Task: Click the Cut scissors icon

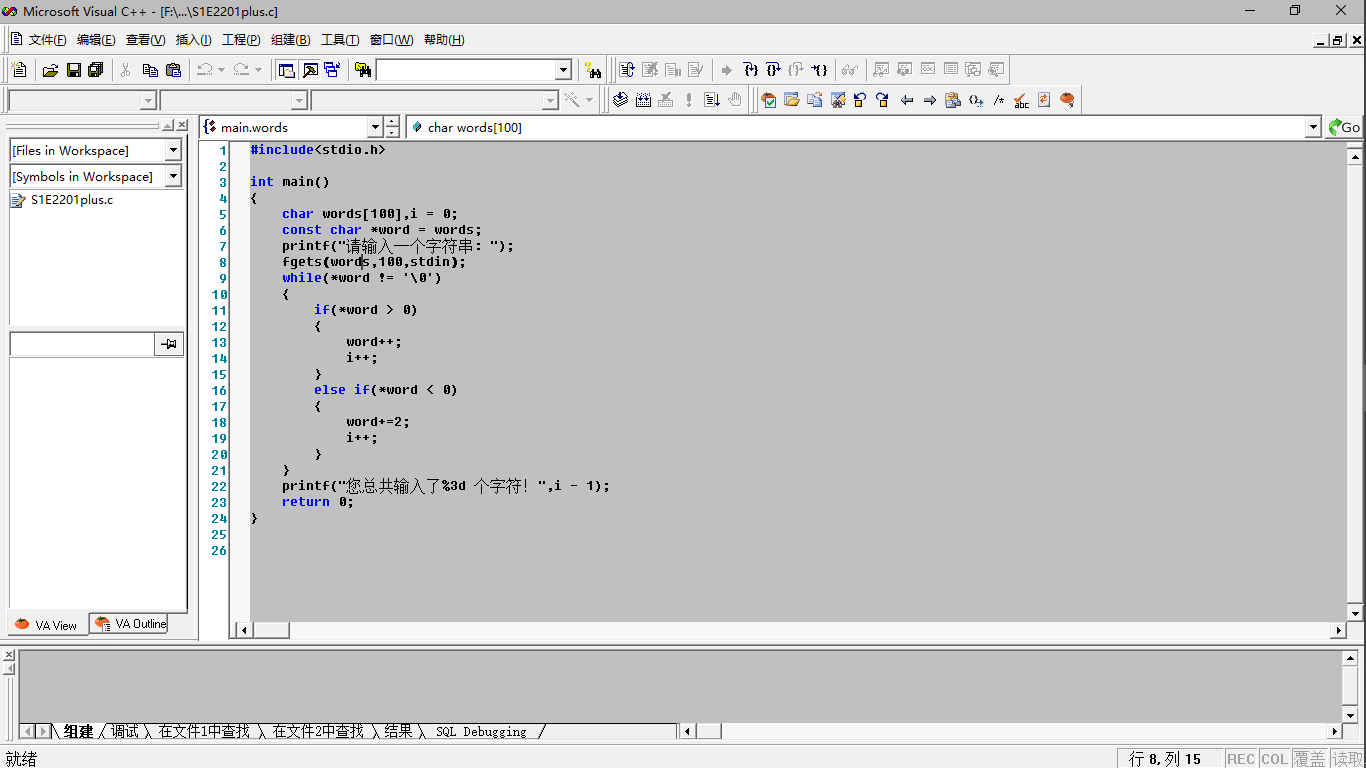Action: pos(126,70)
